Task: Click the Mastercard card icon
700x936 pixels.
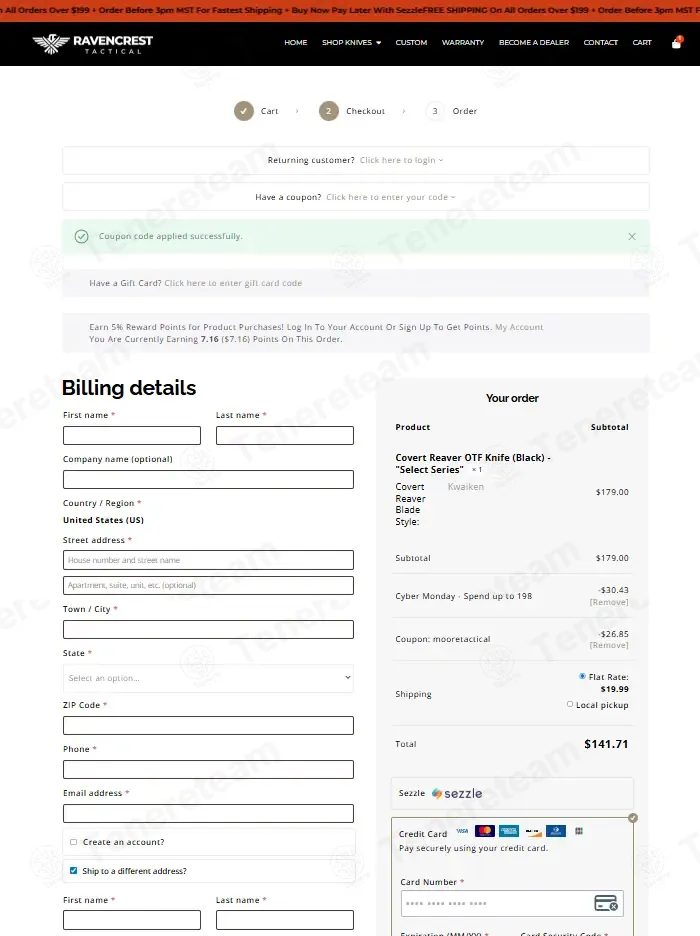Action: click(485, 831)
